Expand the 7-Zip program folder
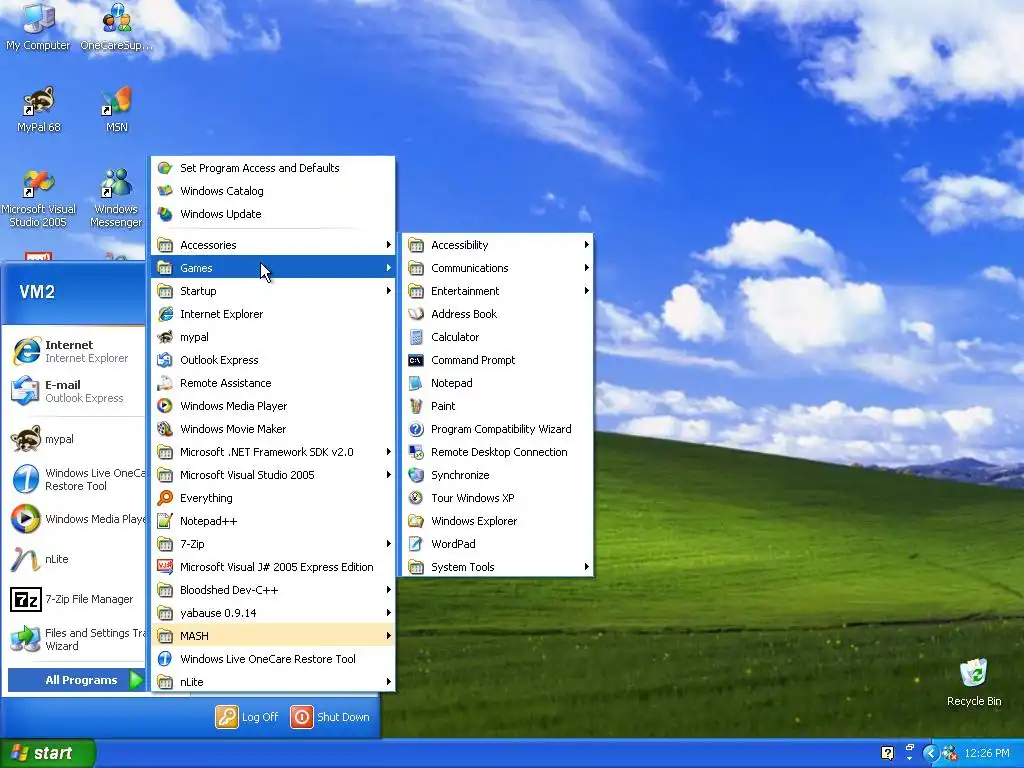The width and height of the screenshot is (1024, 768). (273, 543)
